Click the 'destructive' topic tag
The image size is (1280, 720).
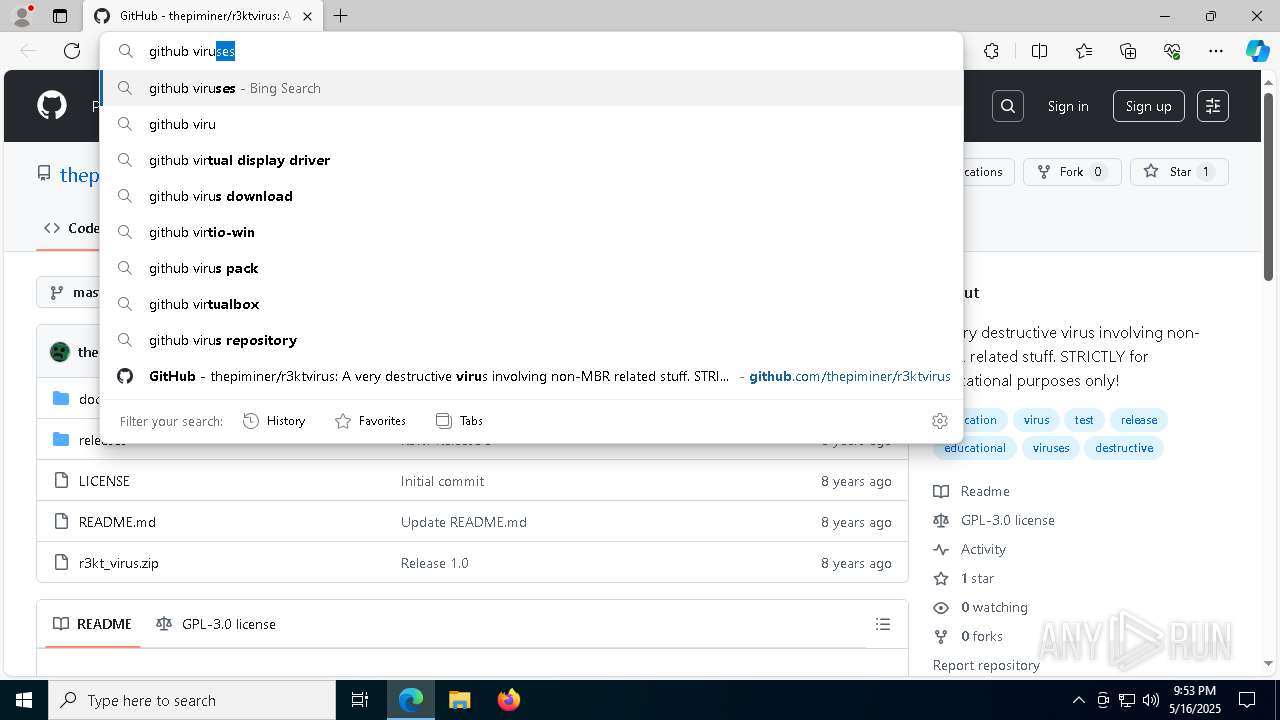[1124, 448]
